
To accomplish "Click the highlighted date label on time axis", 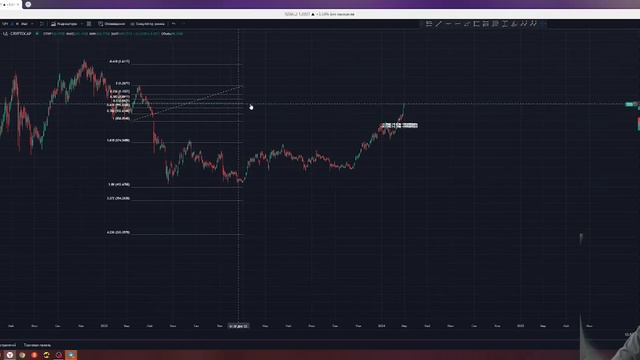I will (238, 326).
